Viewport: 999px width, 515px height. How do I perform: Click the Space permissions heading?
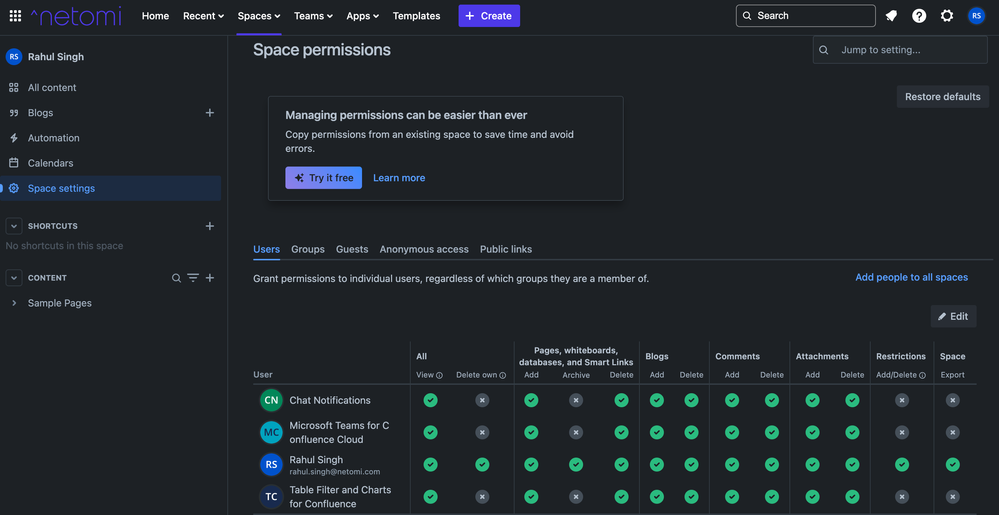(x=322, y=50)
